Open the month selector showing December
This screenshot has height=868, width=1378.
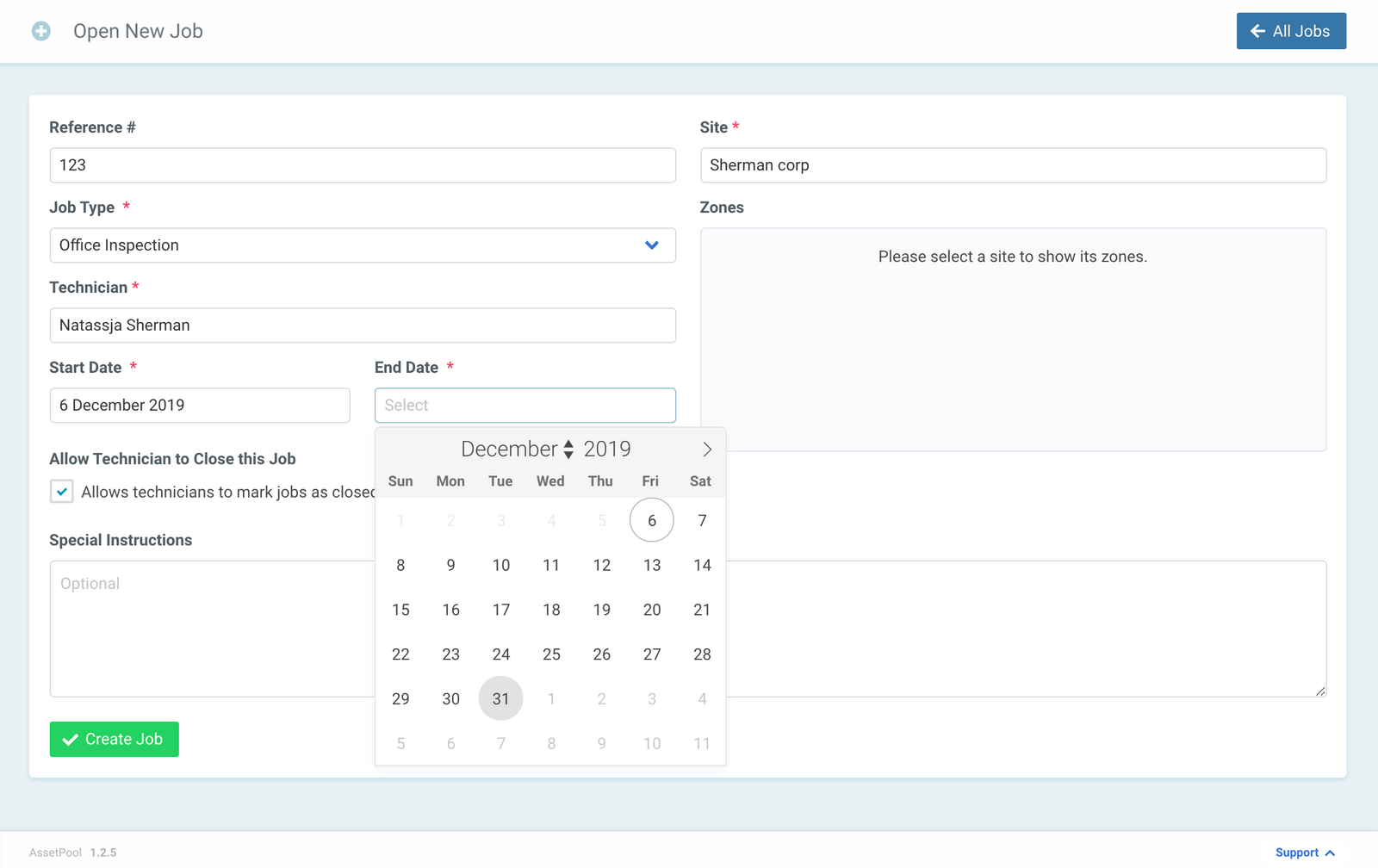(518, 449)
